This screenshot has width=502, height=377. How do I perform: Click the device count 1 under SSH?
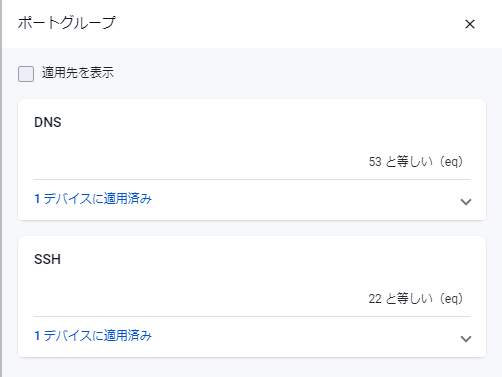point(37,336)
